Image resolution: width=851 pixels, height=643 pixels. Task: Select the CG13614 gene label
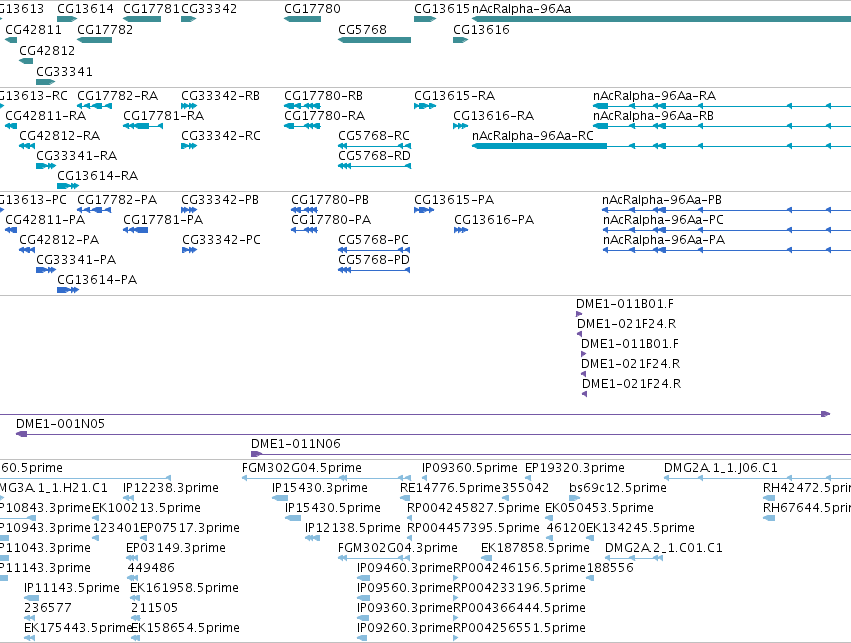(x=85, y=9)
